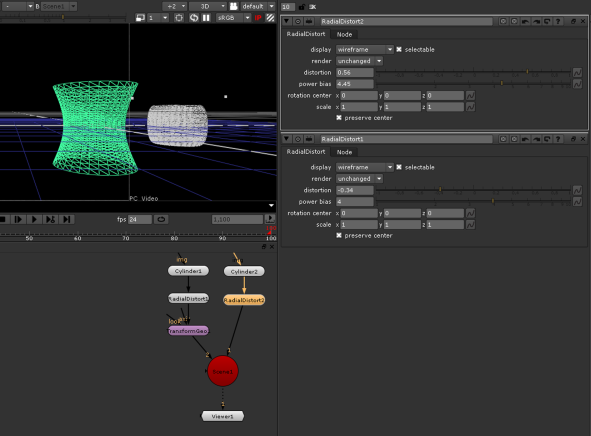
Task: Open the render unchanged dropdown in RadialDistort1
Action: point(359,179)
